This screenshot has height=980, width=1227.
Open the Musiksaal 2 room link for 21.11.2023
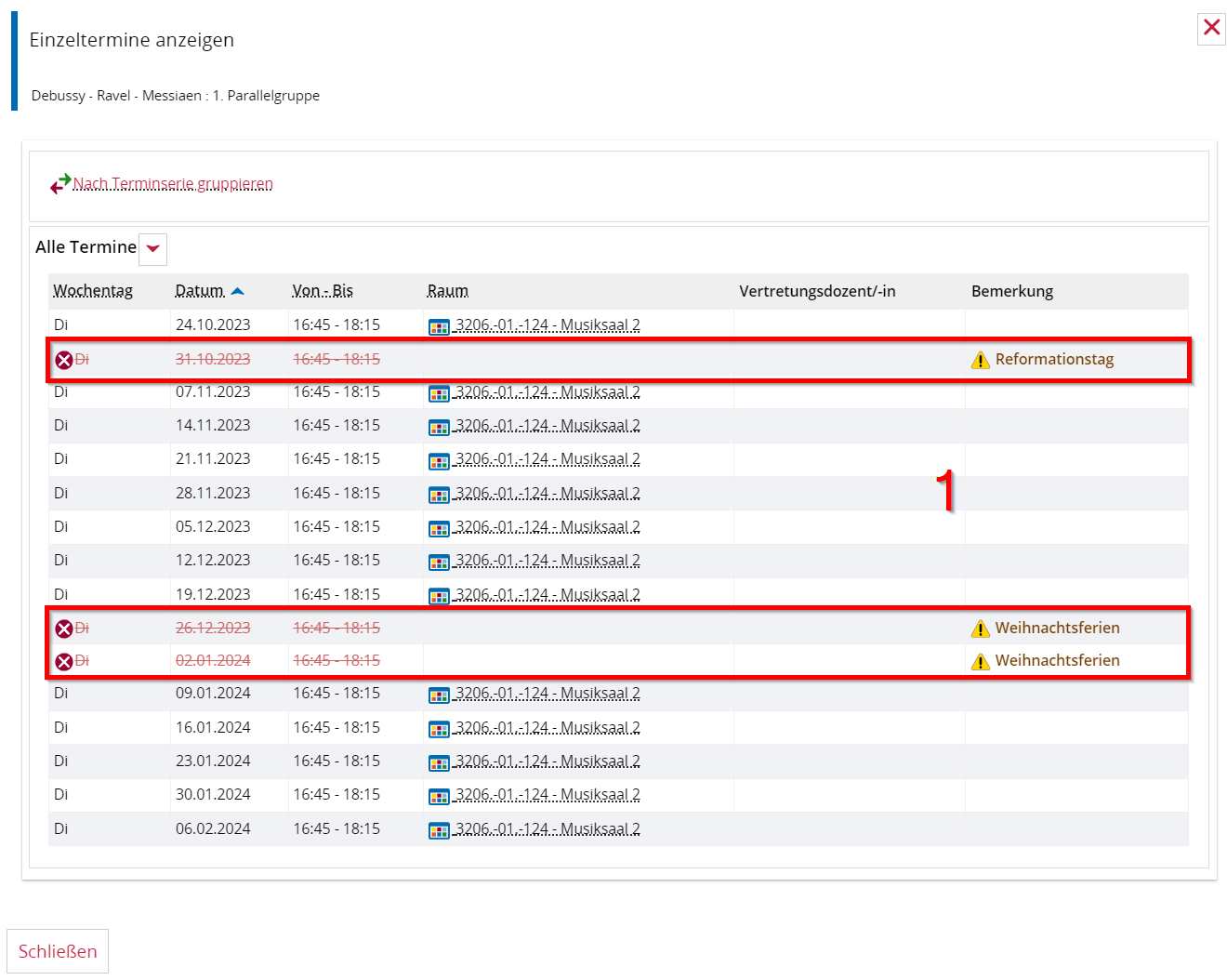pos(548,459)
